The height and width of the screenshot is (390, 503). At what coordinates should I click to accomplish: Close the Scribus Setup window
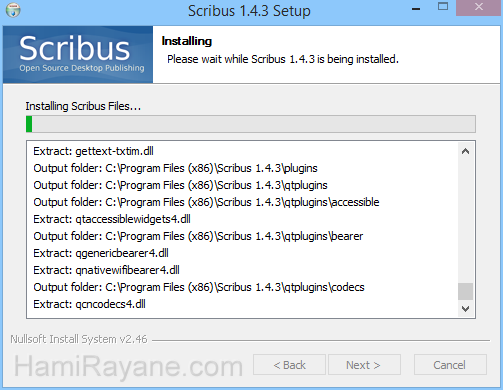(479, 8)
